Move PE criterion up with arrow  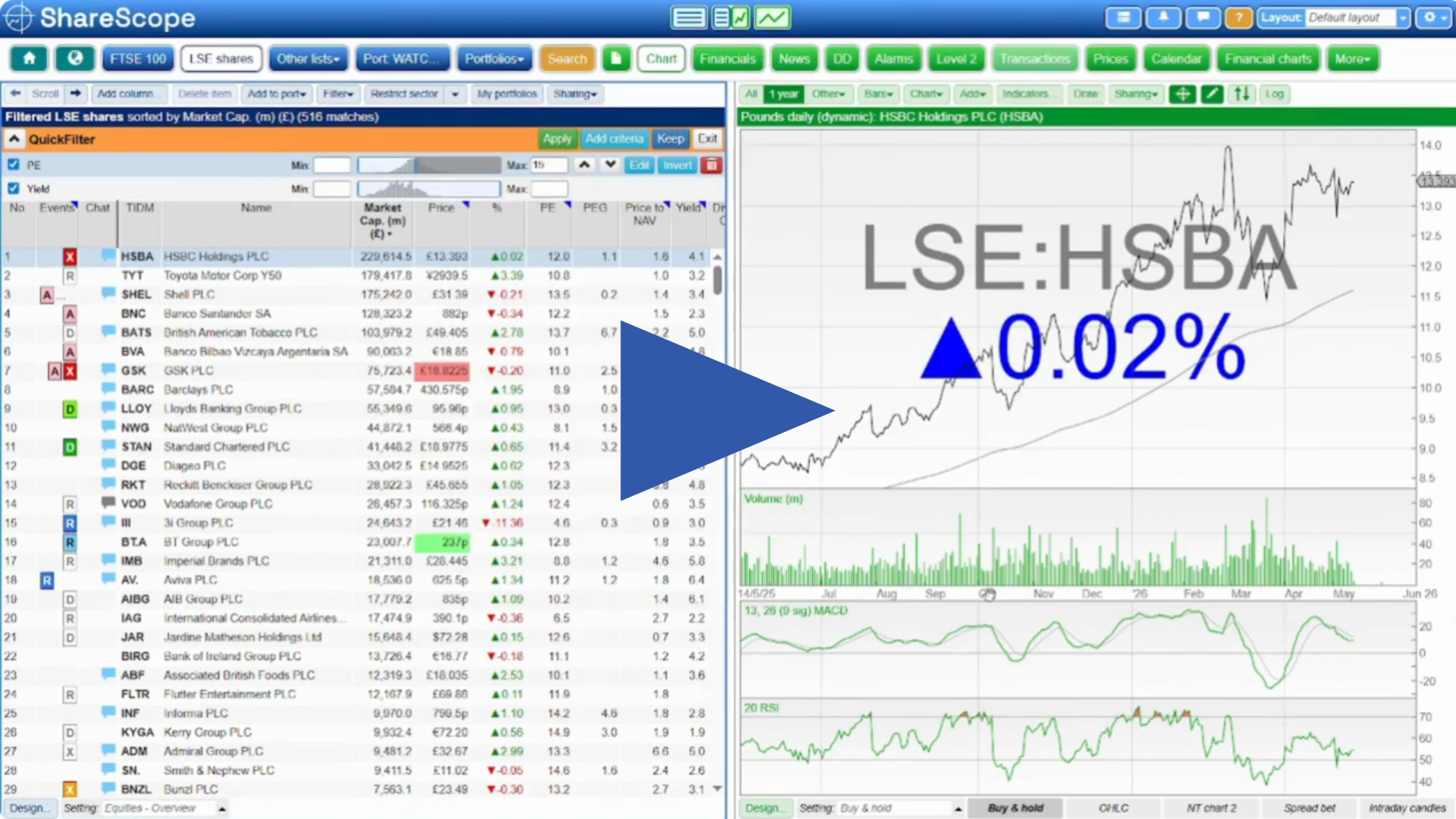click(x=584, y=165)
